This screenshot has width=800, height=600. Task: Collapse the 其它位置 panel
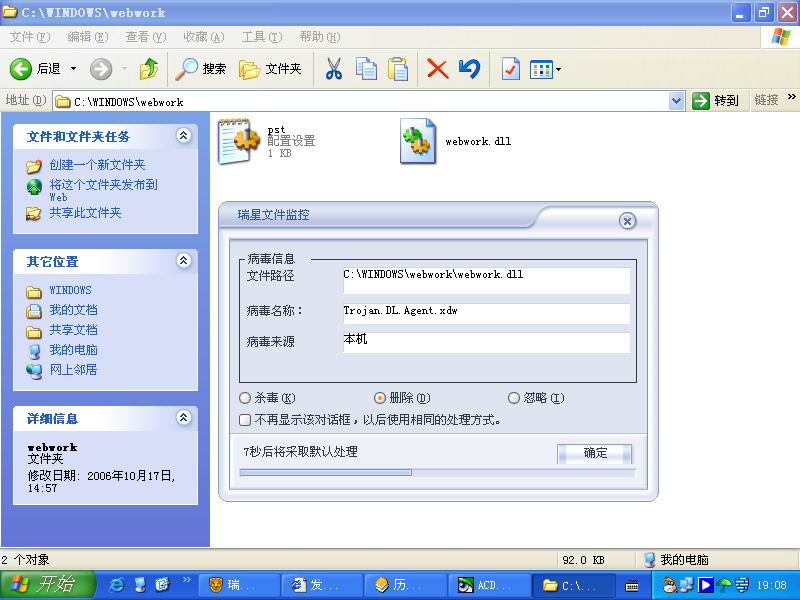click(184, 261)
